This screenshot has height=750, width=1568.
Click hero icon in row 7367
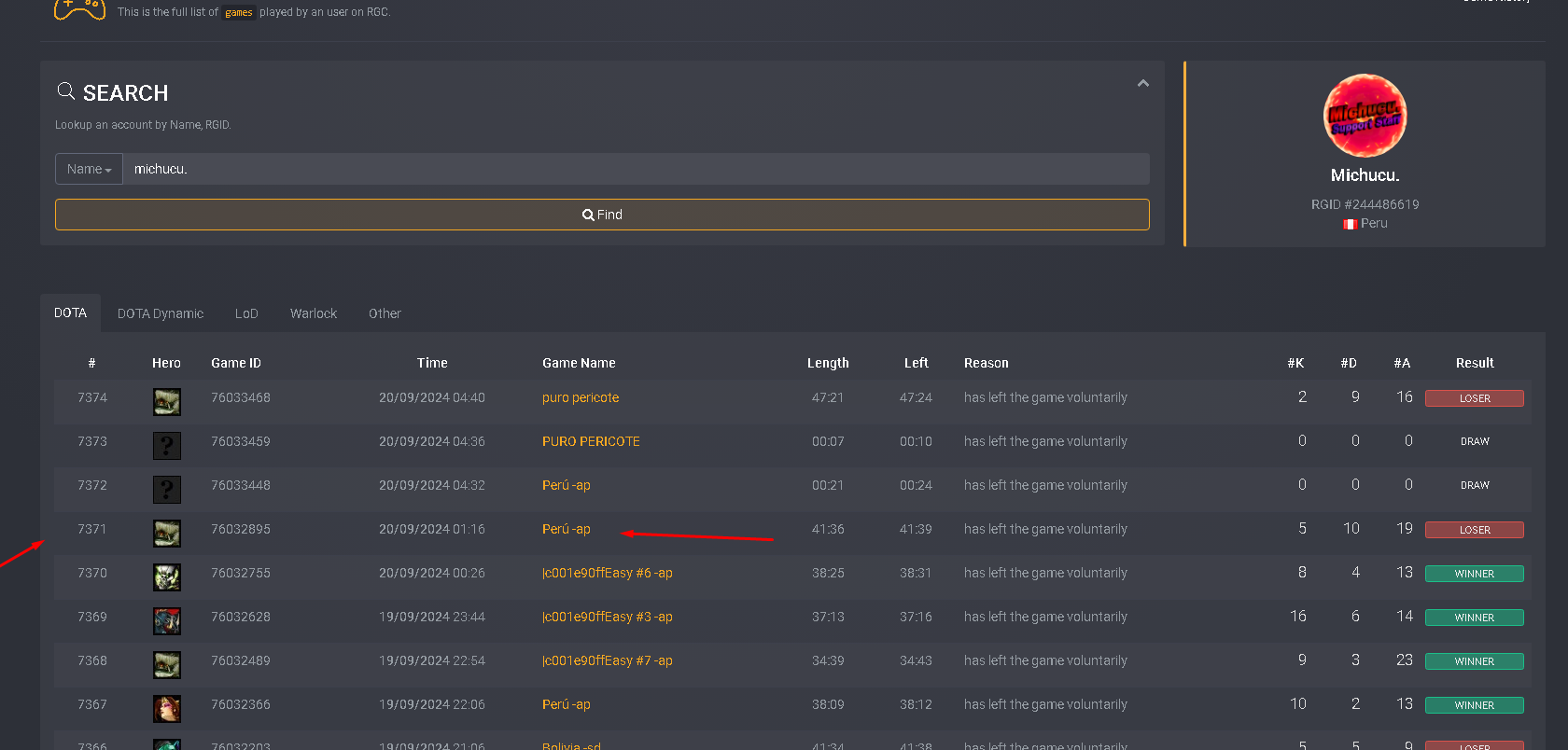pyautogui.click(x=167, y=709)
